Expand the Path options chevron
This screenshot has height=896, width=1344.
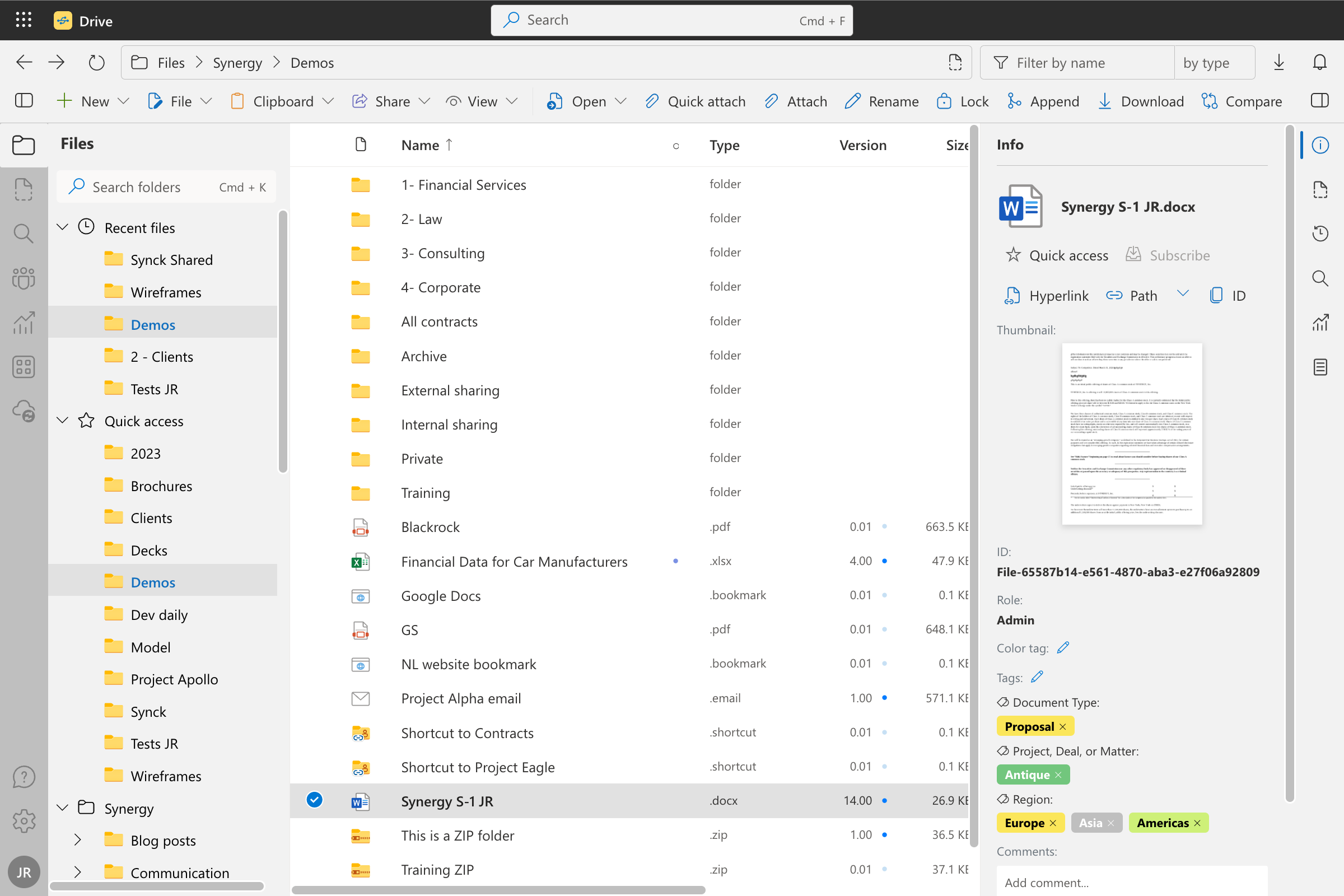[x=1182, y=293]
